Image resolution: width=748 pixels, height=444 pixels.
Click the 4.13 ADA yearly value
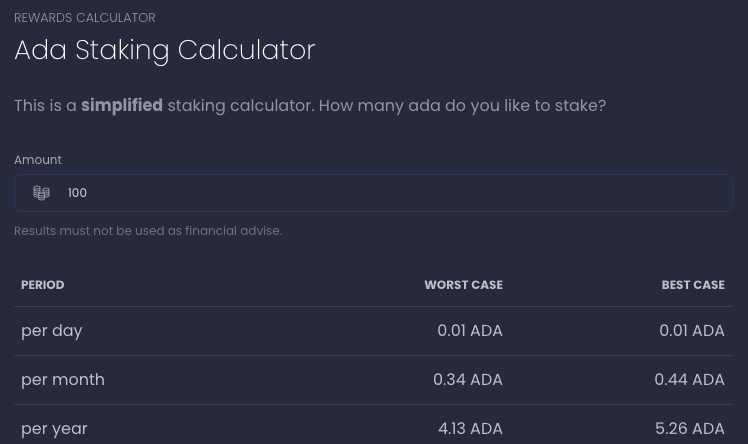pos(470,429)
